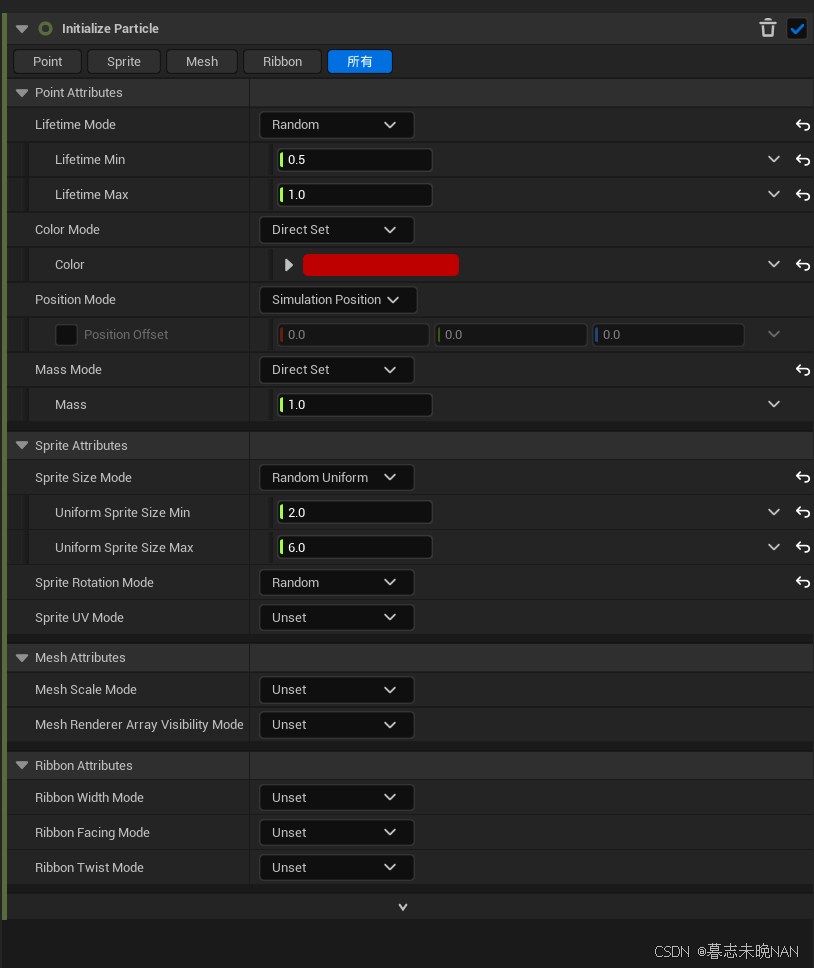Image resolution: width=814 pixels, height=968 pixels.
Task: Click the Point filter button
Action: point(48,62)
